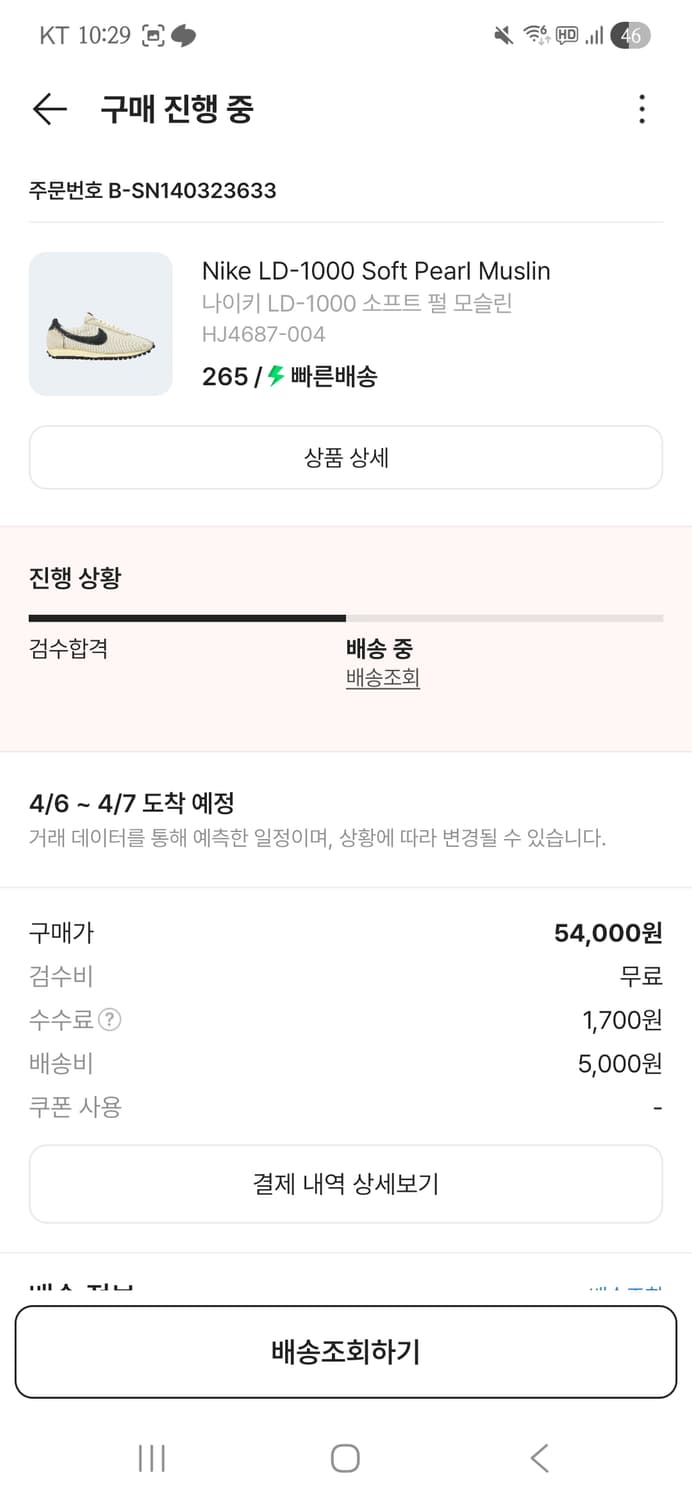Tap the shipping progress bar
Viewport: 692px width, 1500px height.
pos(346,617)
